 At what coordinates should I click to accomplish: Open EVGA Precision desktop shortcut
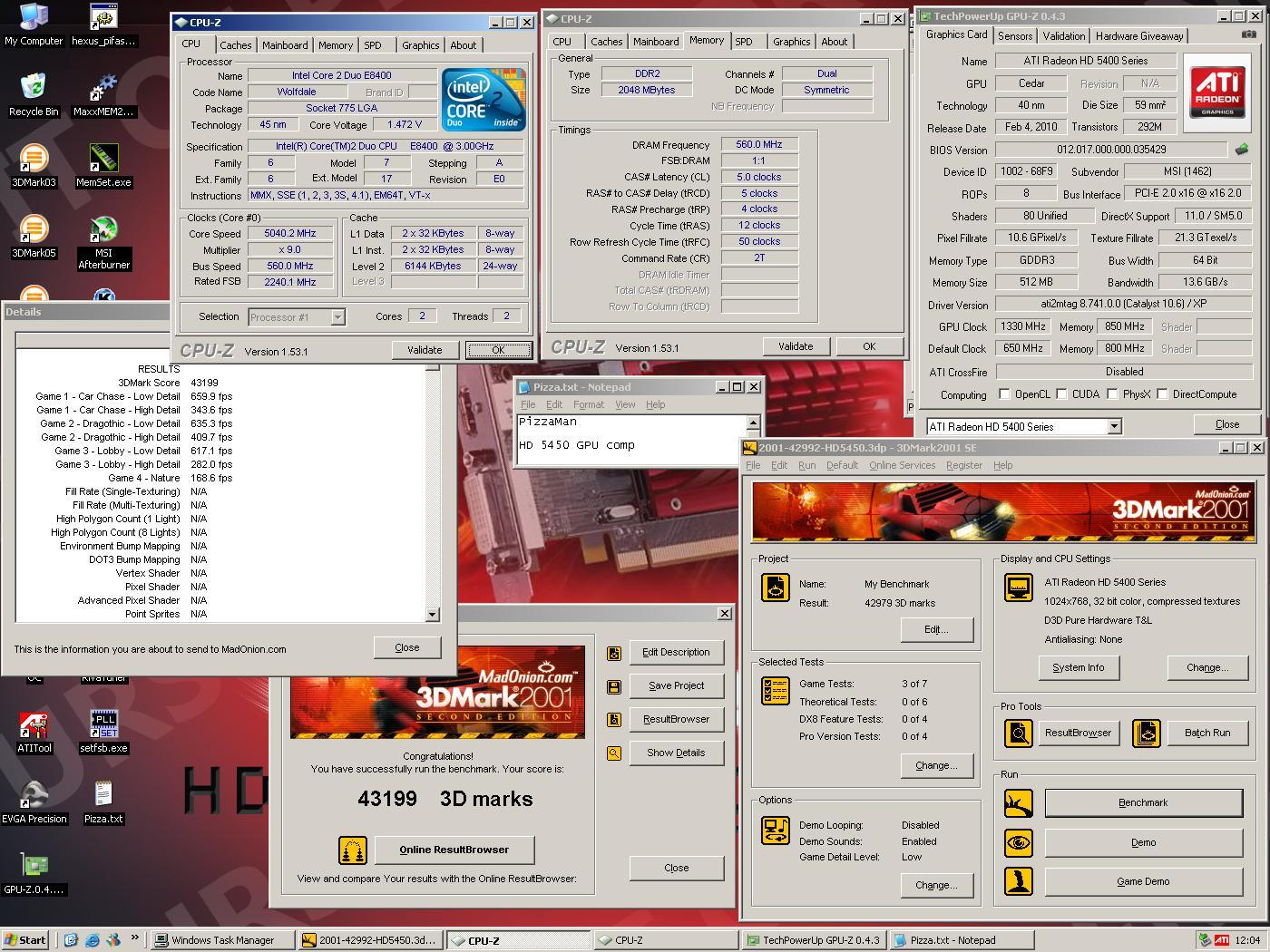pos(34,802)
